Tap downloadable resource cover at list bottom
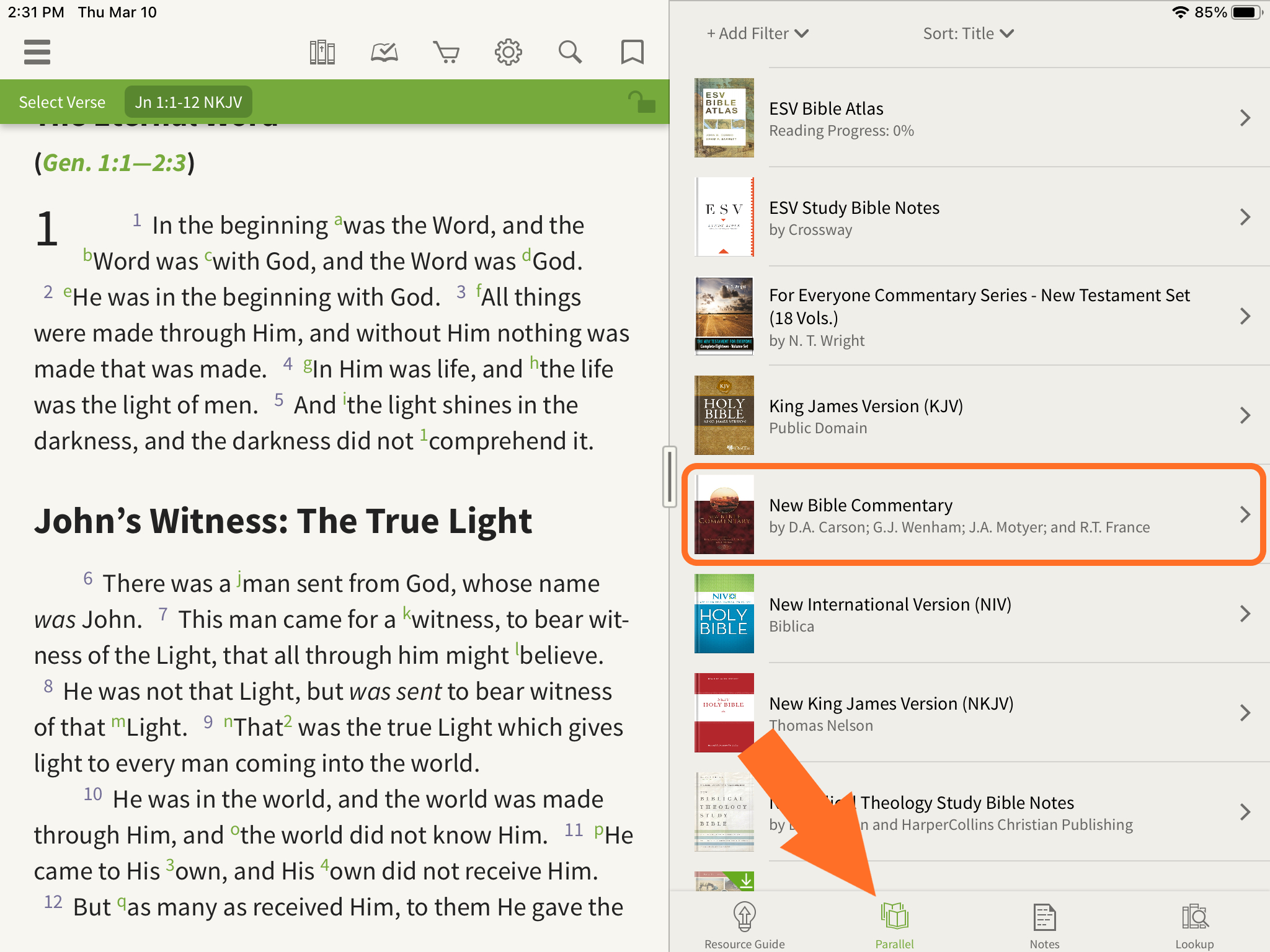Screen dimensions: 1270x952 (724, 881)
